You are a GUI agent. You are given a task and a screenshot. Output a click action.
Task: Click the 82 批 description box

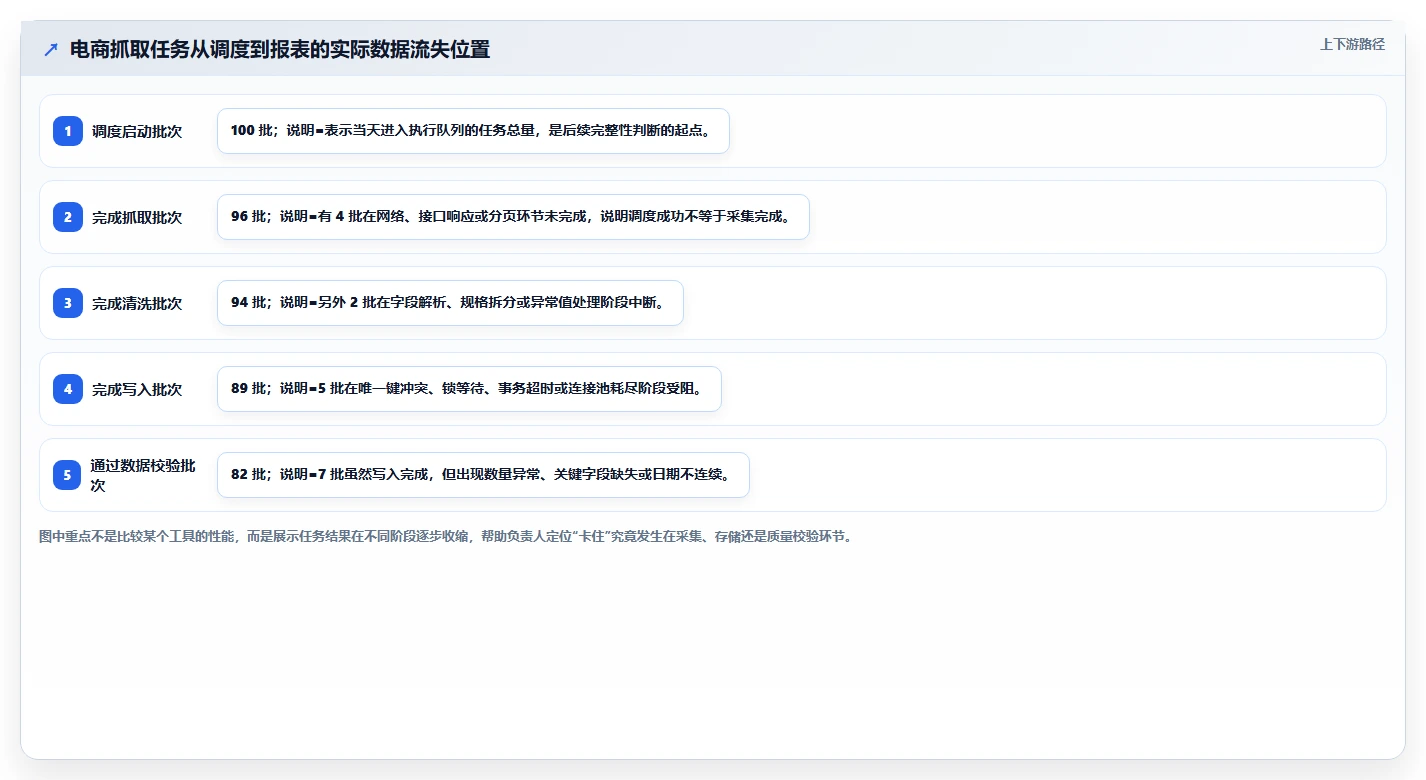[x=483, y=475]
